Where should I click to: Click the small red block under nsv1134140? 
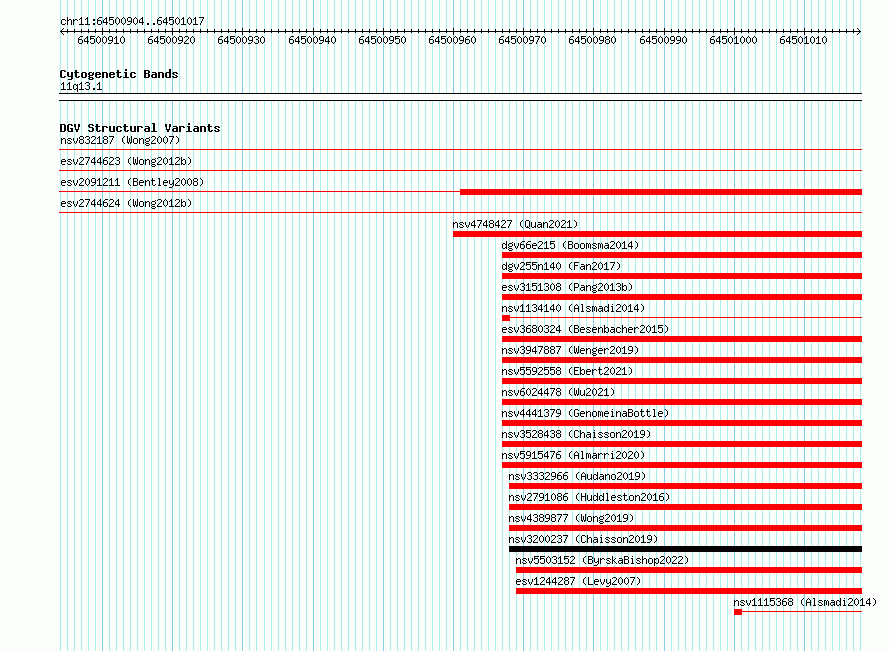pos(506,318)
